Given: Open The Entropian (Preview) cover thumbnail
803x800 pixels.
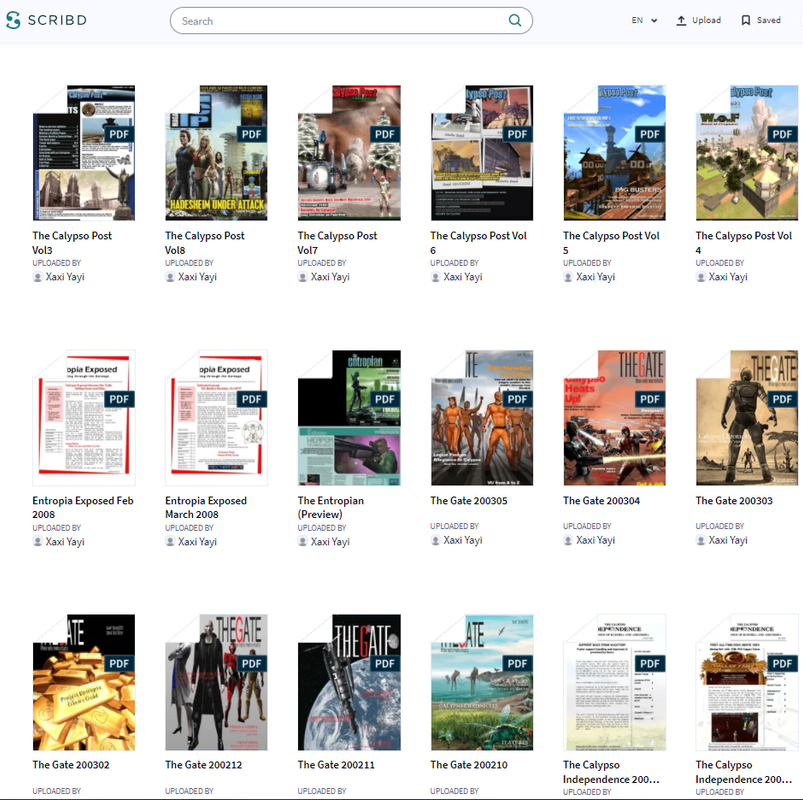Looking at the screenshot, I should tap(349, 417).
